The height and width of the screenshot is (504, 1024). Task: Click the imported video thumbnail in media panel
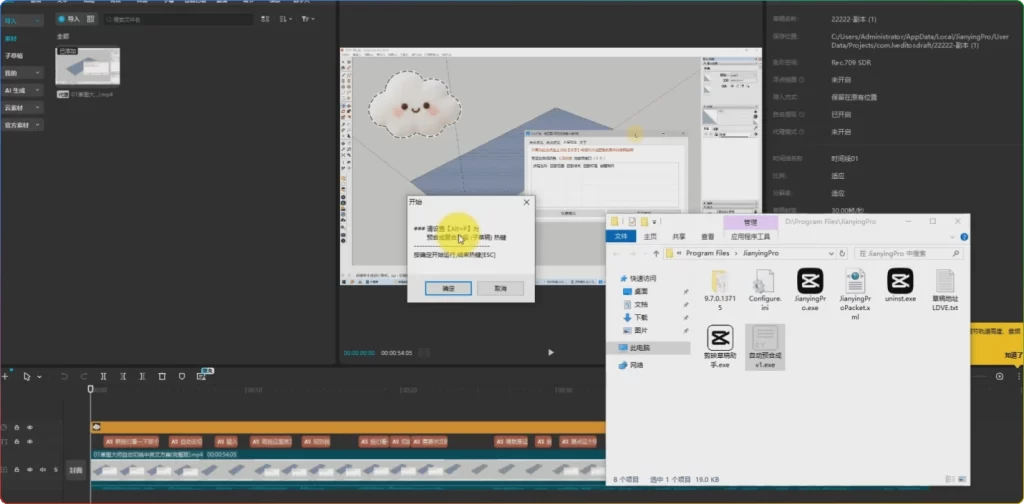pos(87,67)
